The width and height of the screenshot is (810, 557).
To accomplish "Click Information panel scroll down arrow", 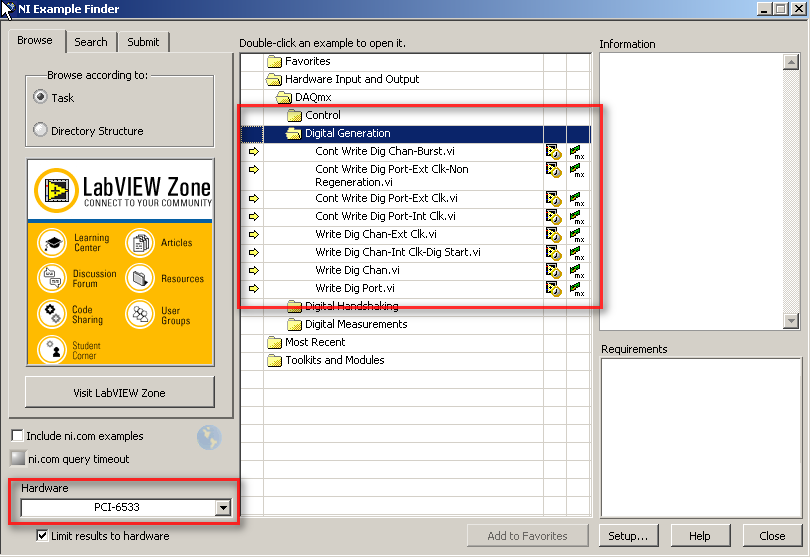I will click(791, 320).
